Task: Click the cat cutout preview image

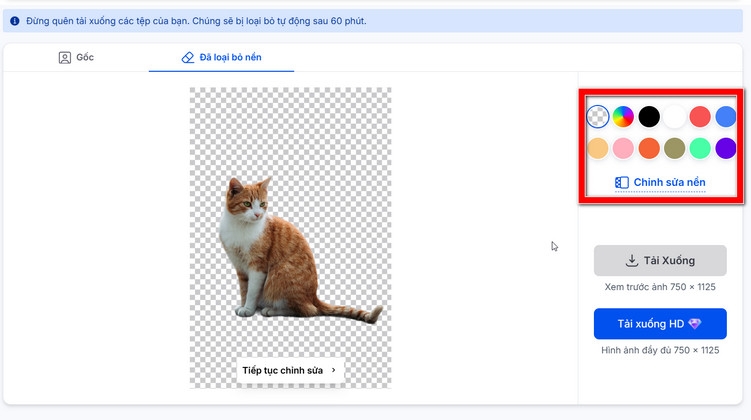Action: [x=290, y=238]
